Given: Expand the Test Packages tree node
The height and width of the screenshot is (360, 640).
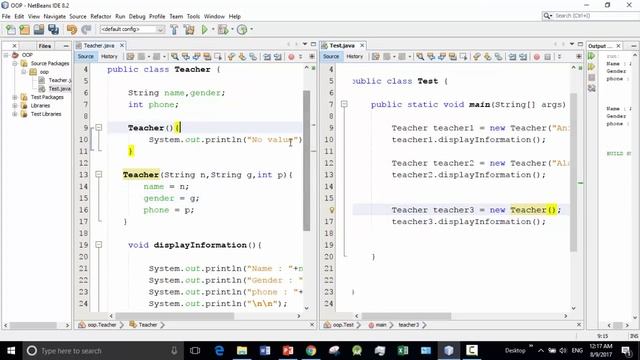Looking at the screenshot, I should coord(15,97).
